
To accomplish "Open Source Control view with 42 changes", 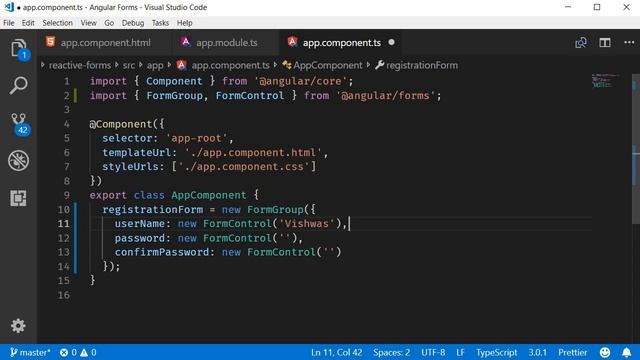I will pos(19,124).
